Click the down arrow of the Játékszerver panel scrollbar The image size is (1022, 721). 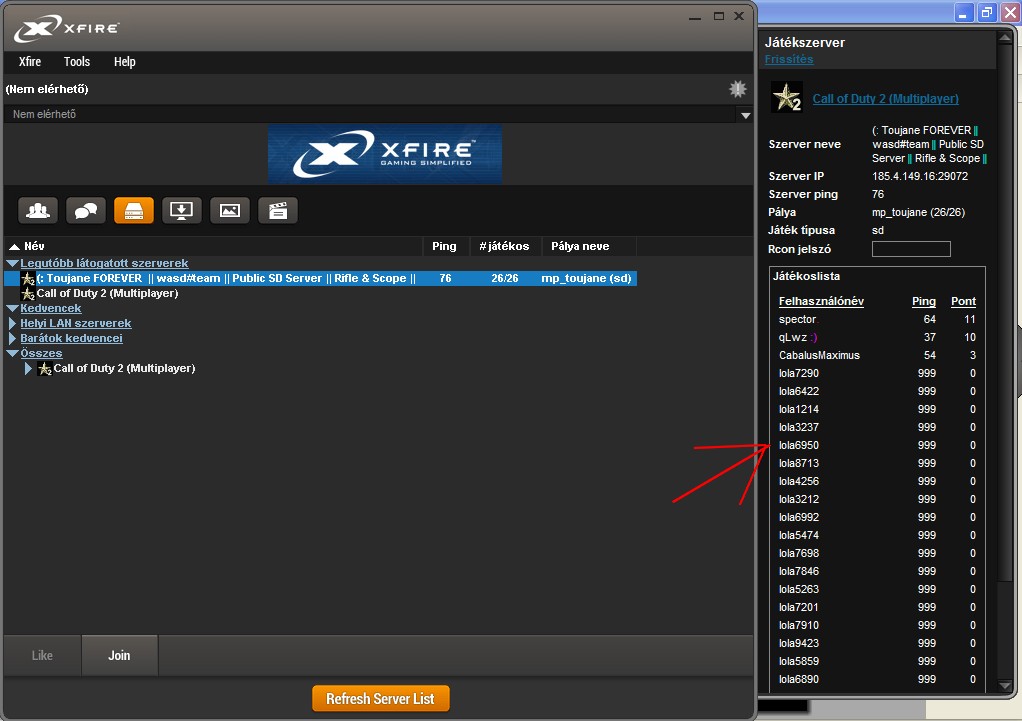coord(1005,686)
